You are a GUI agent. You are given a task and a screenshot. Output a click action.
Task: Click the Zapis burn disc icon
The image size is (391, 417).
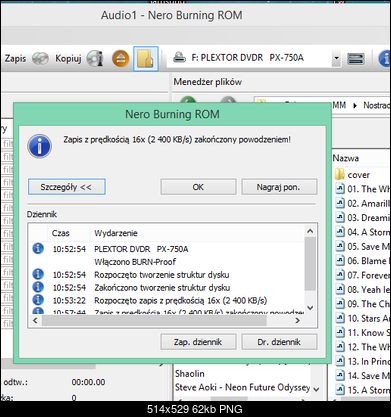(x=40, y=59)
